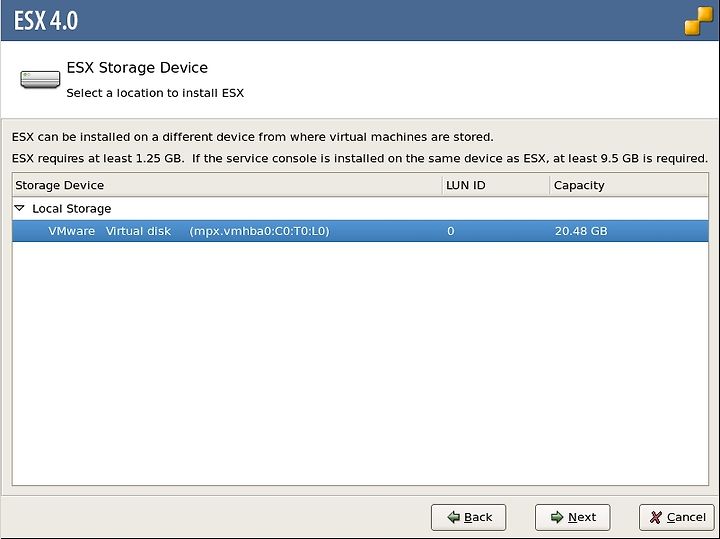Click the green right arrow on Next
The width and height of the screenshot is (720, 539).
click(557, 517)
